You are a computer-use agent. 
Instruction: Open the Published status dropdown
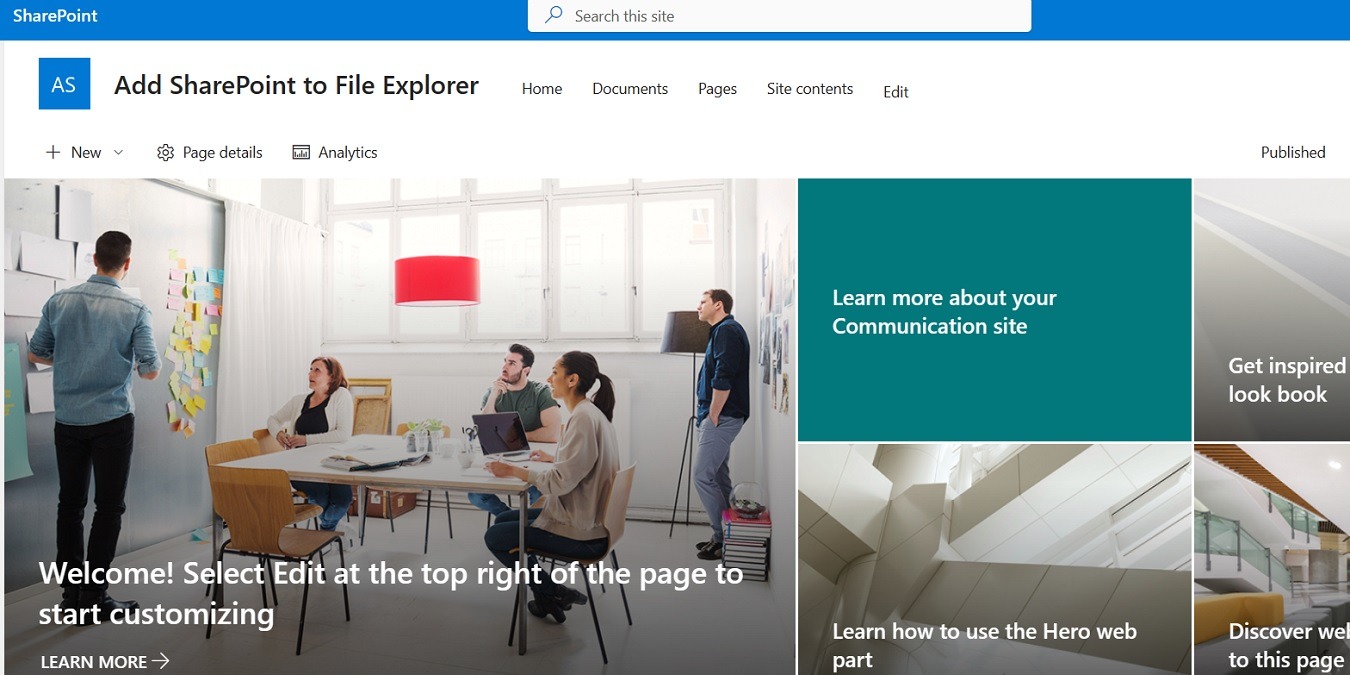tap(1292, 151)
